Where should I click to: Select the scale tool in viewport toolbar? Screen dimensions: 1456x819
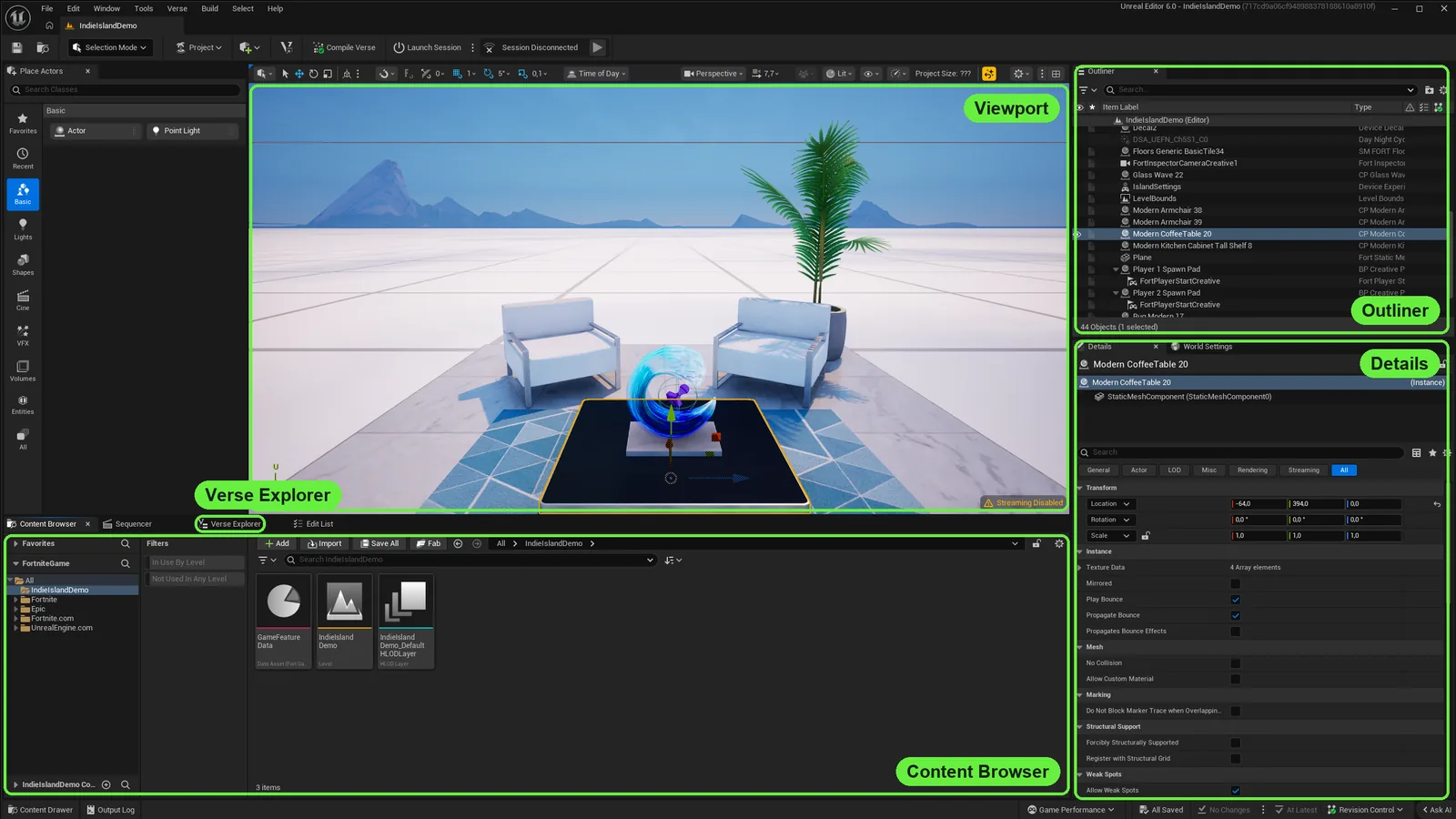(328, 74)
